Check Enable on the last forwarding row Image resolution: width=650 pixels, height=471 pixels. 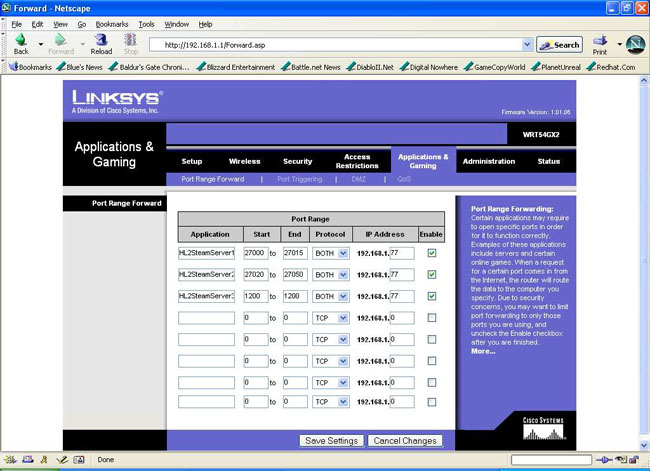[432, 402]
